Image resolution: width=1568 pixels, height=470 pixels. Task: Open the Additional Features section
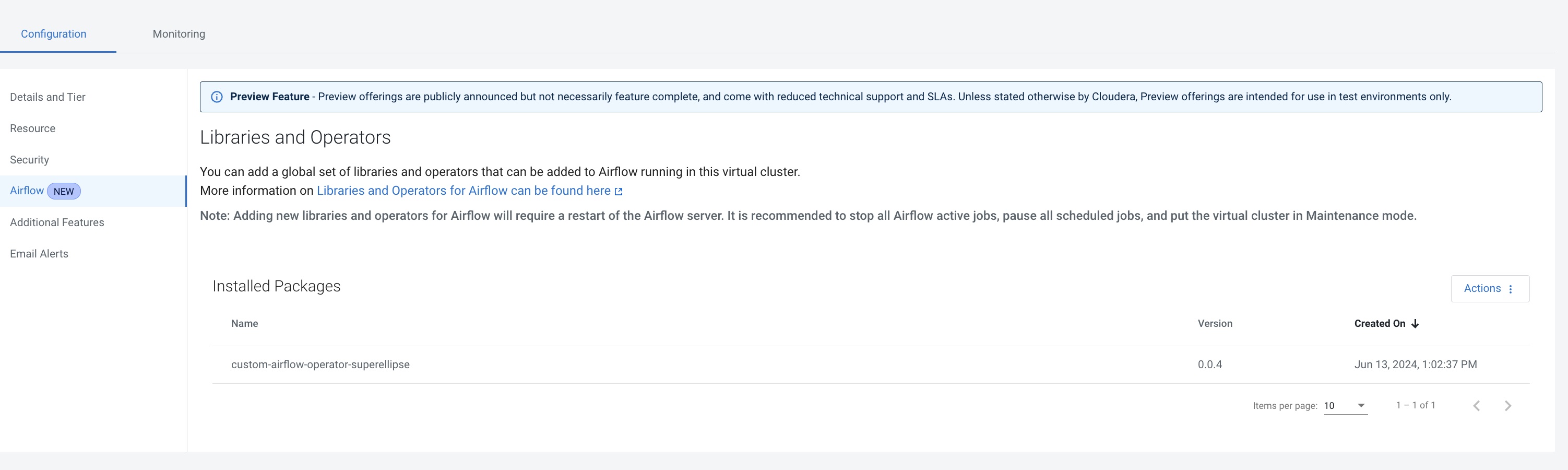pos(56,223)
